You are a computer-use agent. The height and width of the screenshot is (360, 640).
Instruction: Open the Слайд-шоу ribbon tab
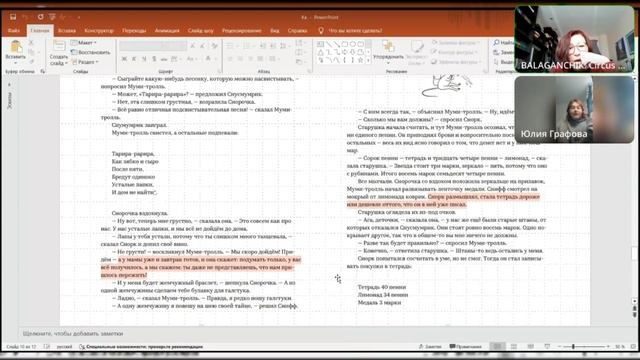(200, 31)
